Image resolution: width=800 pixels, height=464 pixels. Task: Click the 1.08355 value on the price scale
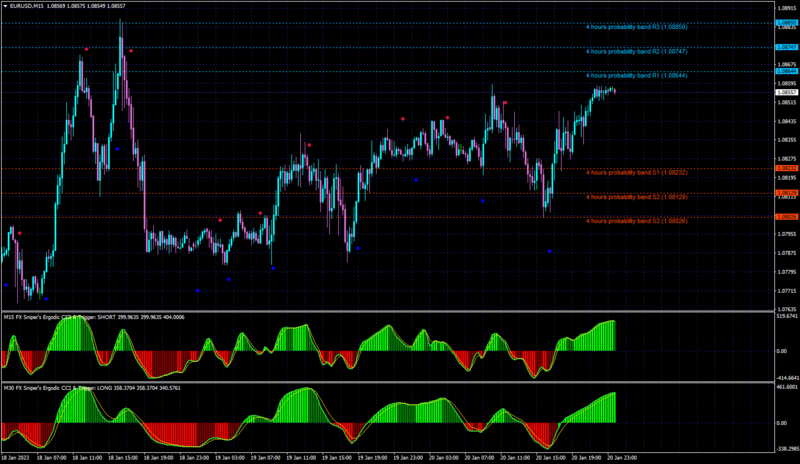787,140
